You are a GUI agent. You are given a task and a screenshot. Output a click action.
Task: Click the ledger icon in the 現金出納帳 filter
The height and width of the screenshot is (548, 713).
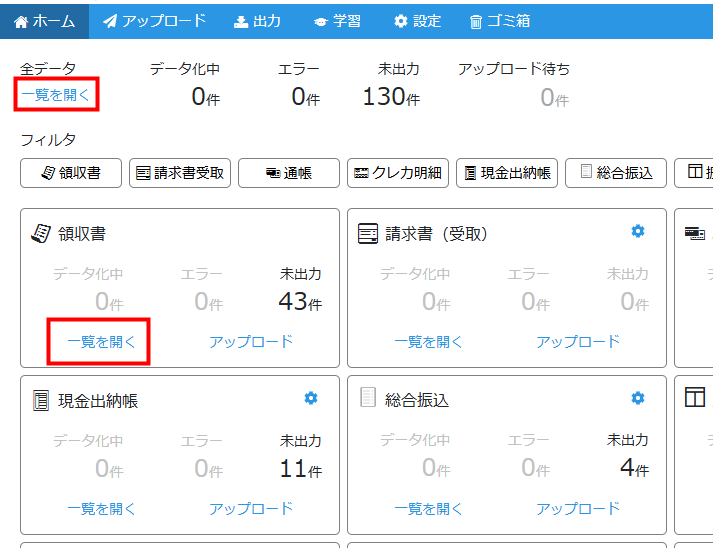coord(470,173)
